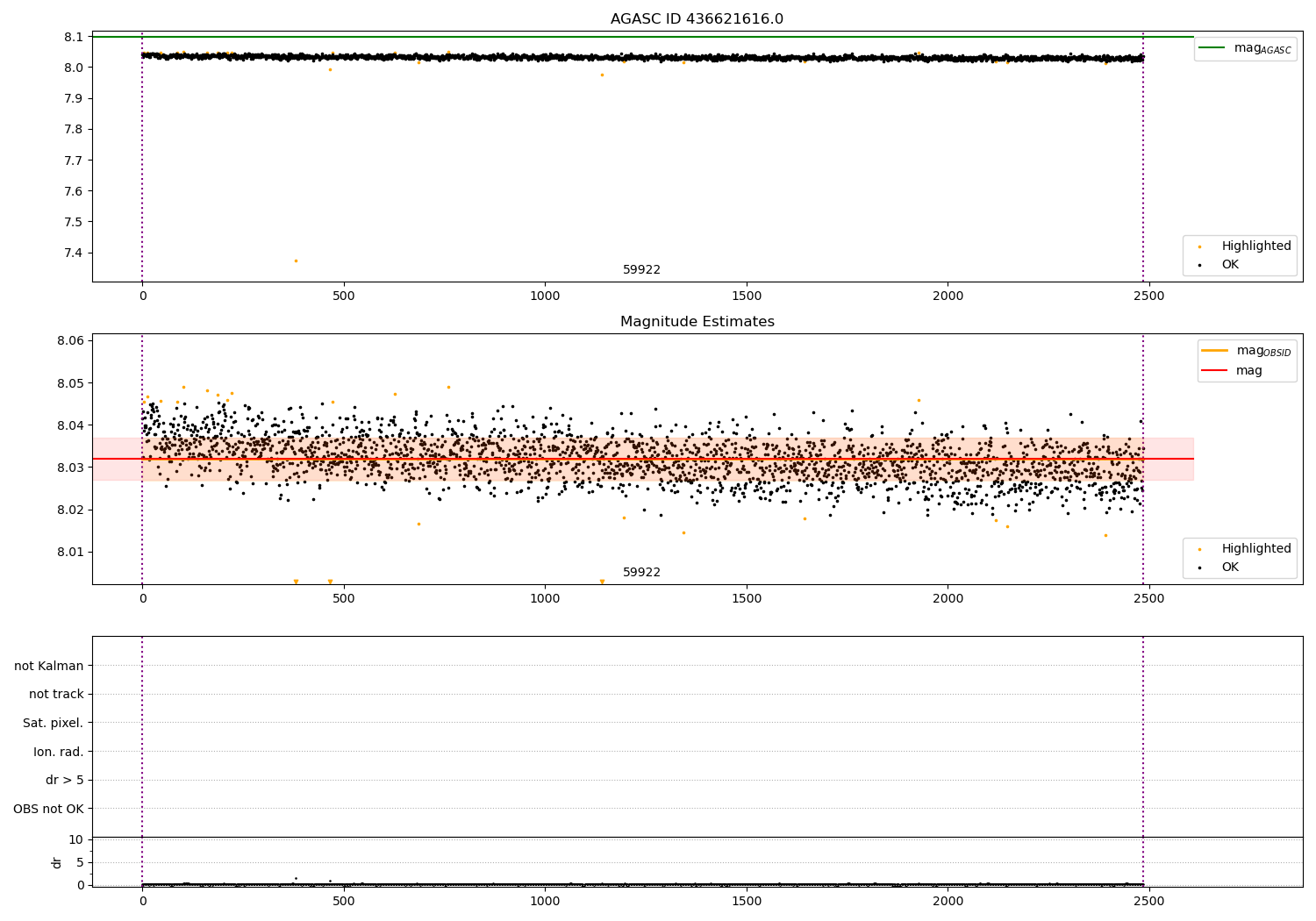
Task: Click the figure title AGASC ID 436621616.0
Action: [x=697, y=19]
